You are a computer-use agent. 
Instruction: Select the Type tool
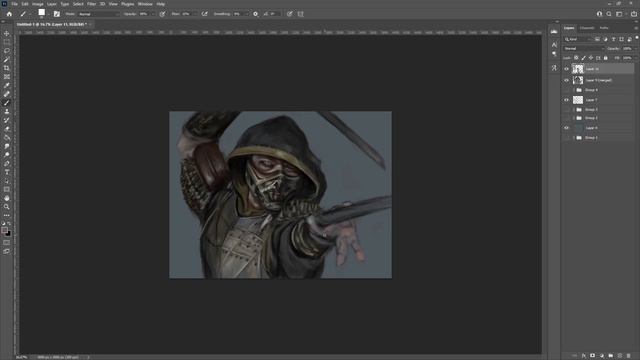coord(7,172)
